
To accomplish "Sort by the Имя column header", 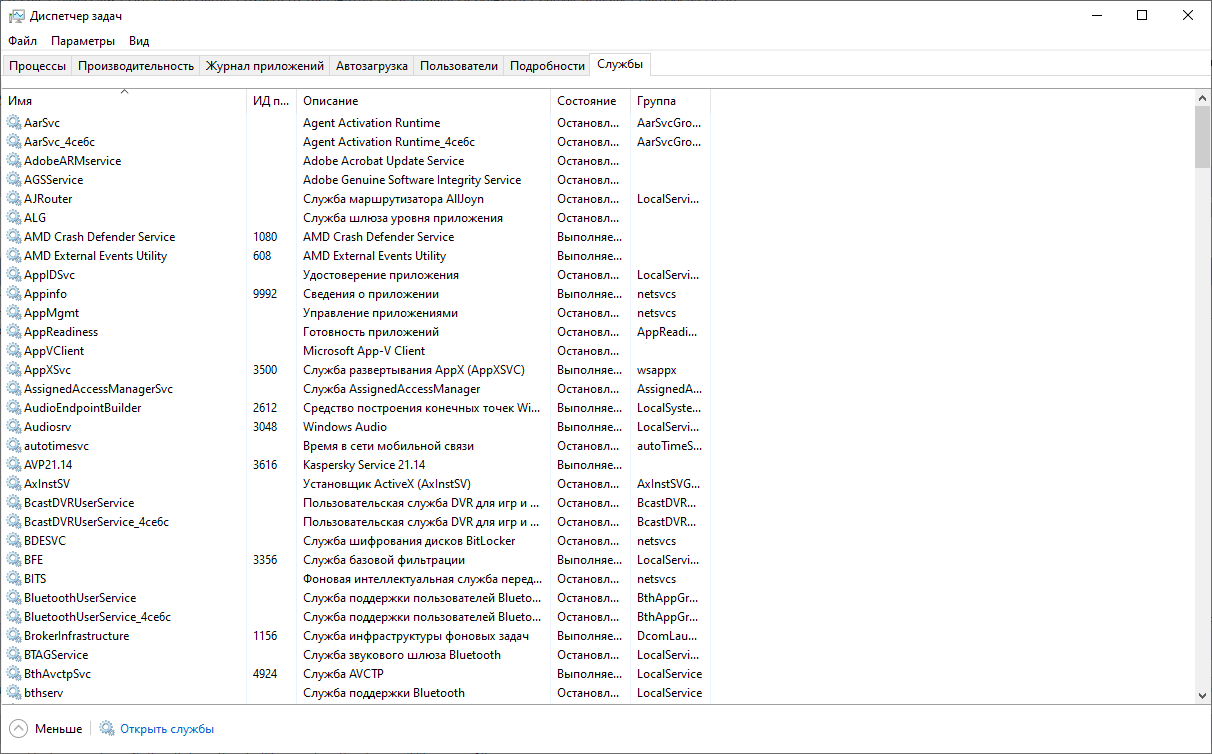I will pos(125,101).
